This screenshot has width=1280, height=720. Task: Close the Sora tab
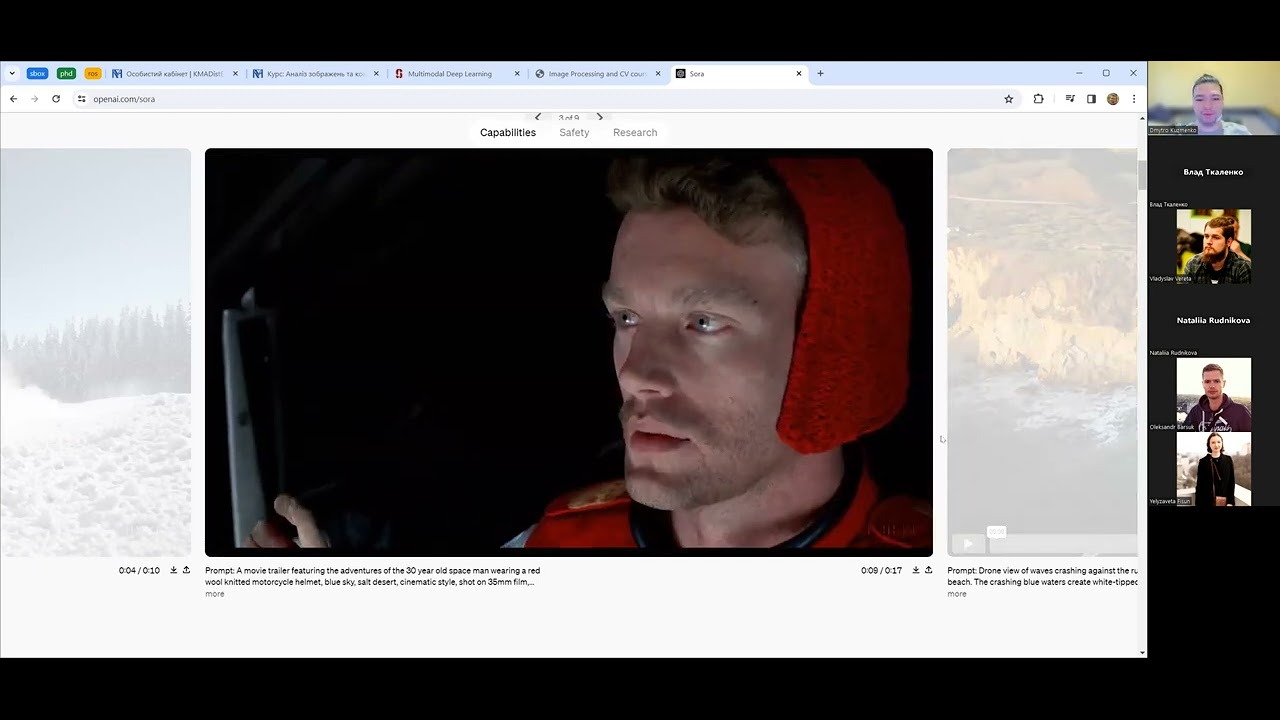pyautogui.click(x=799, y=73)
